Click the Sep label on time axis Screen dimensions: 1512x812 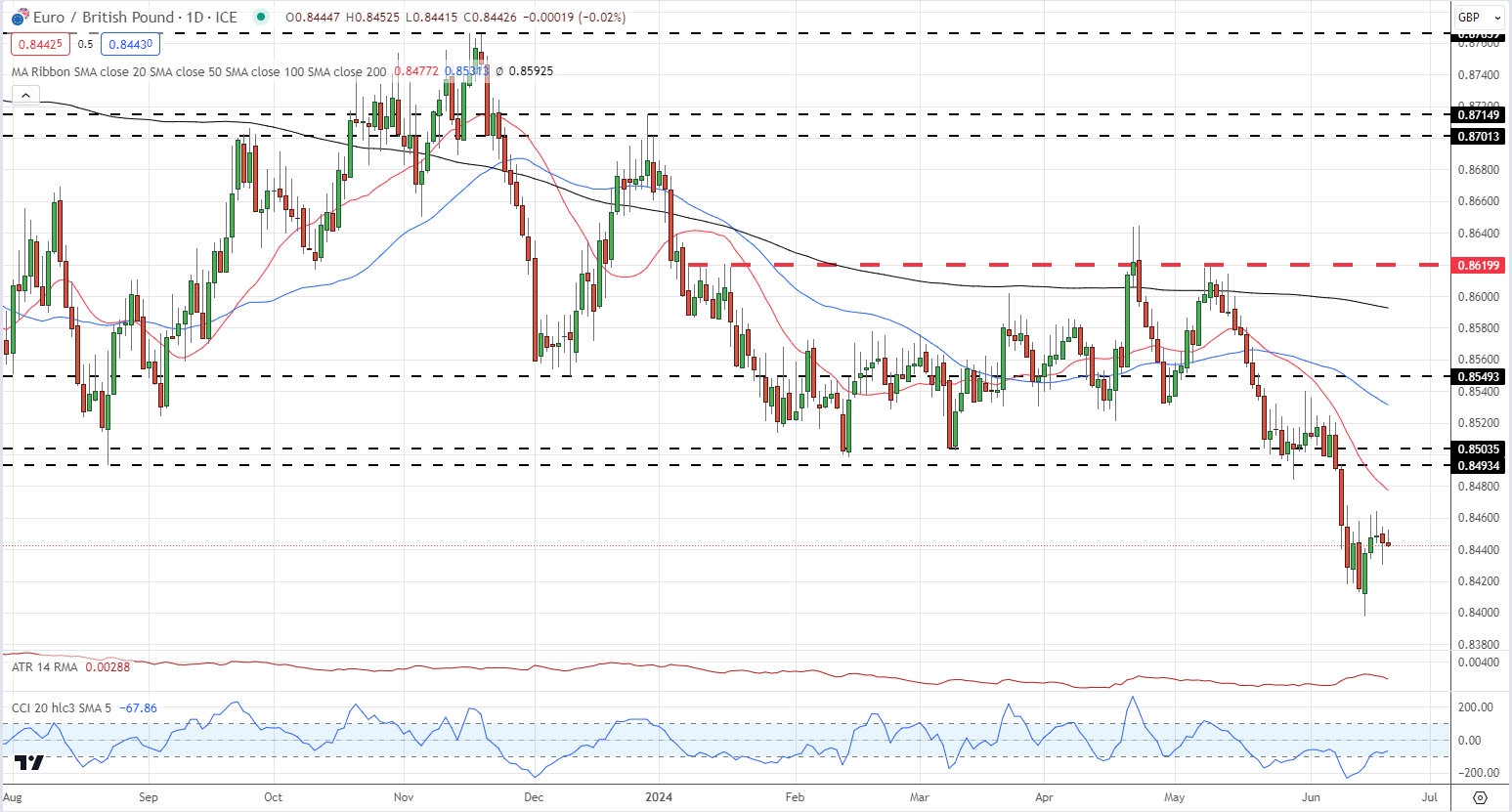tap(149, 797)
